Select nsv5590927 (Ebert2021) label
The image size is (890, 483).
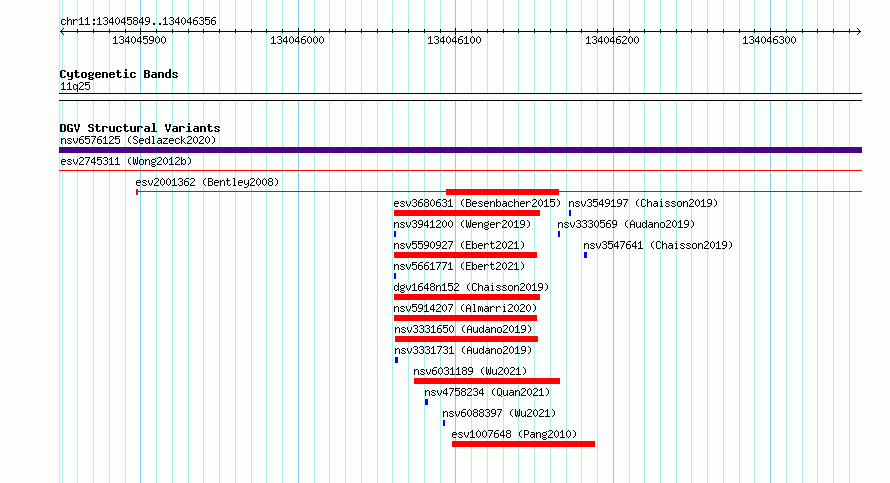459,245
